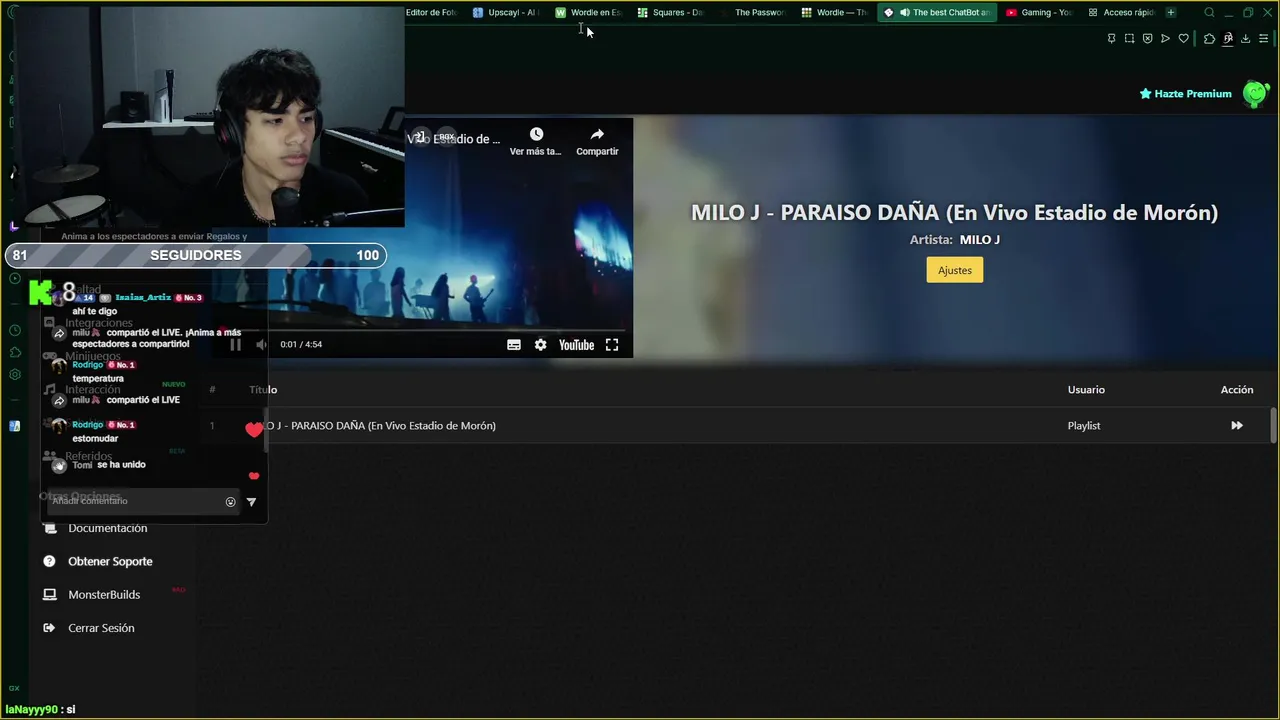Toggle subtitles in the YouTube player
Screen dimensions: 1280x720
coord(514,345)
